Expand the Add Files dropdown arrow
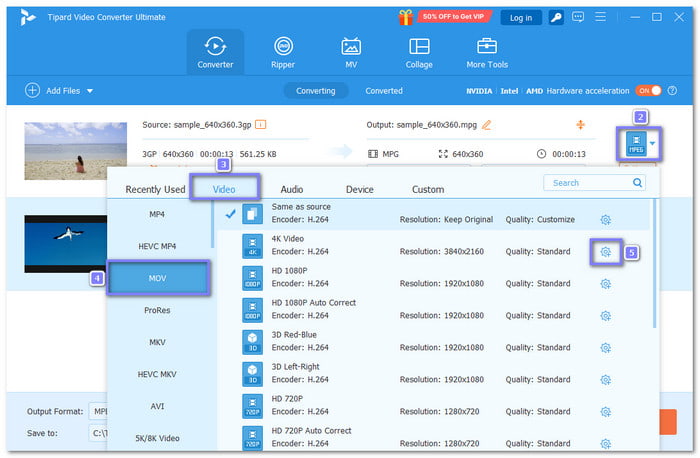The image size is (700, 458). [x=90, y=91]
